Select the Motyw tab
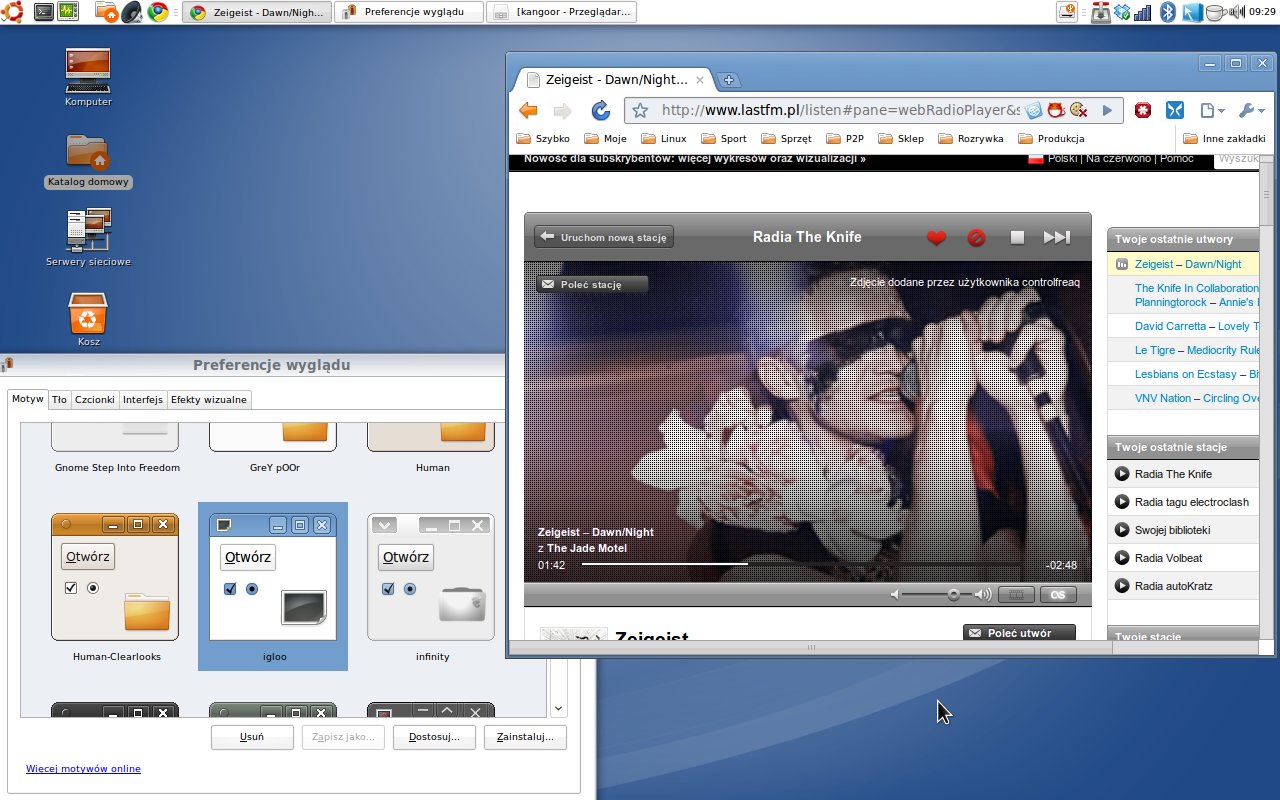The height and width of the screenshot is (800, 1280). point(28,398)
